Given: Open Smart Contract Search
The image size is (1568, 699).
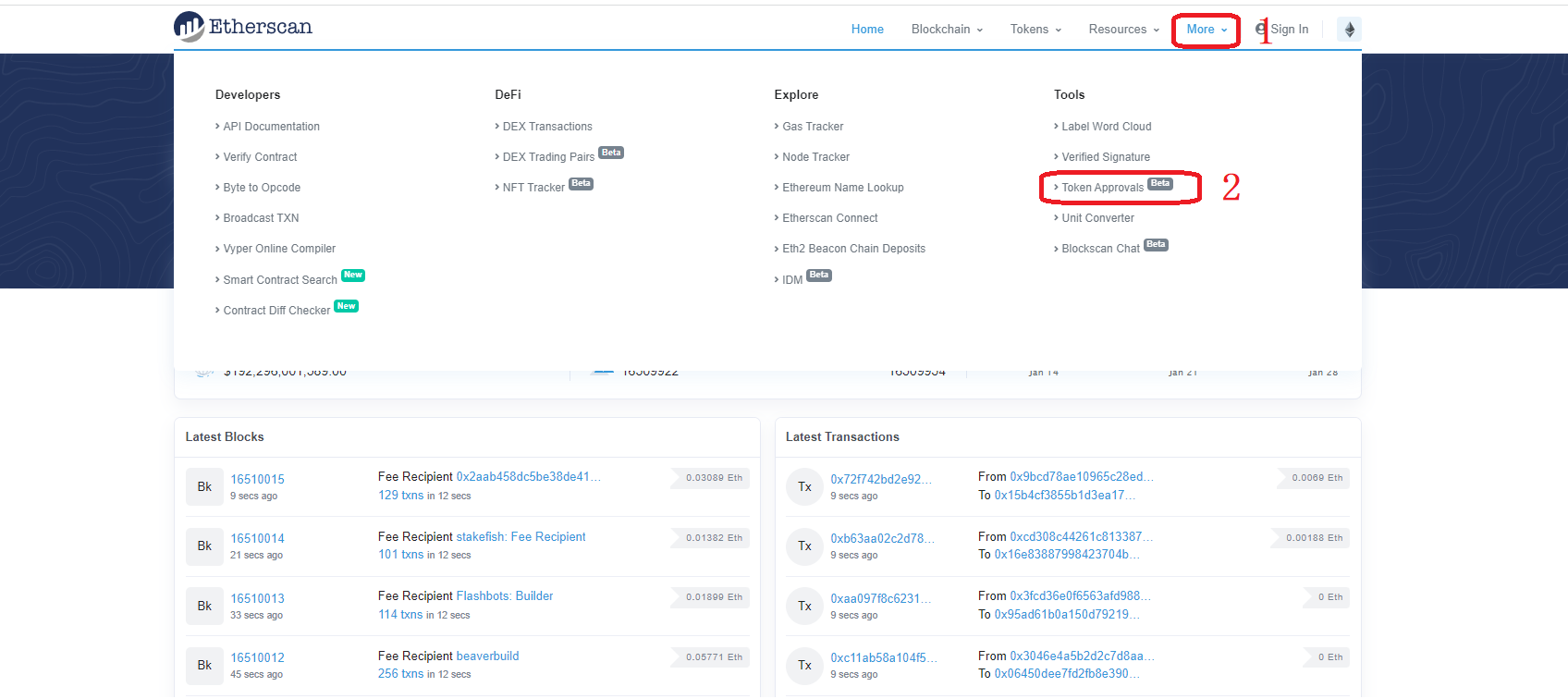Looking at the screenshot, I should tap(280, 279).
